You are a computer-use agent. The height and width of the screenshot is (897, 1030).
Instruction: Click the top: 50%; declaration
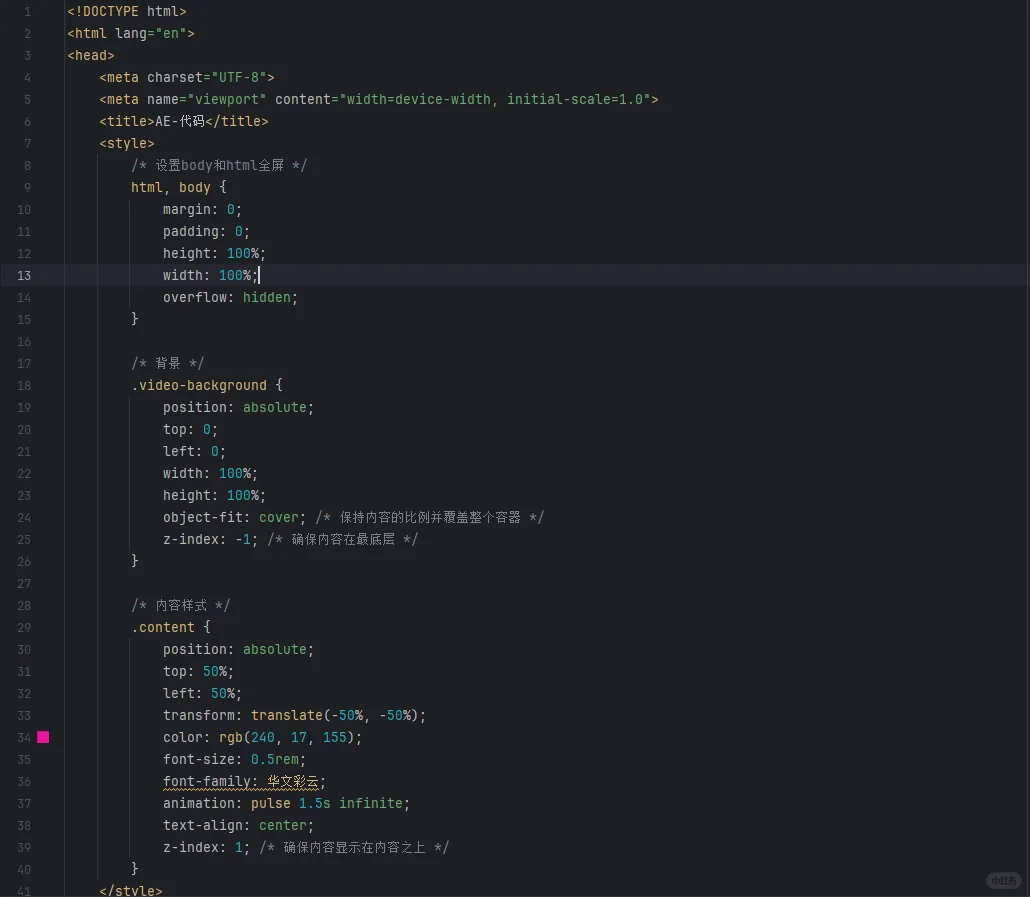[198, 672]
